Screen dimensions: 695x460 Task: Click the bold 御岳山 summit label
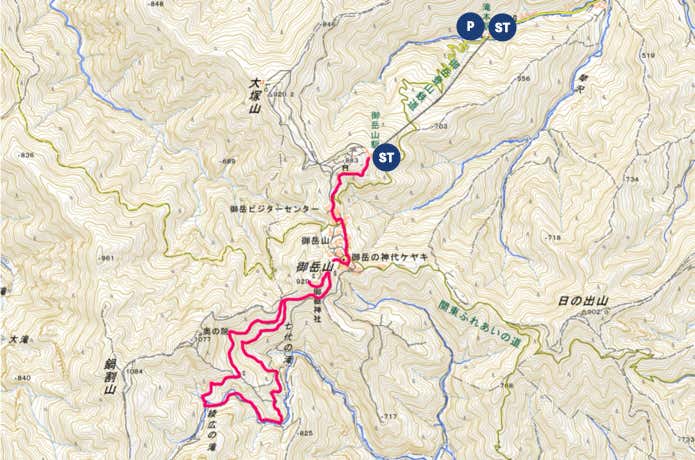314,267
